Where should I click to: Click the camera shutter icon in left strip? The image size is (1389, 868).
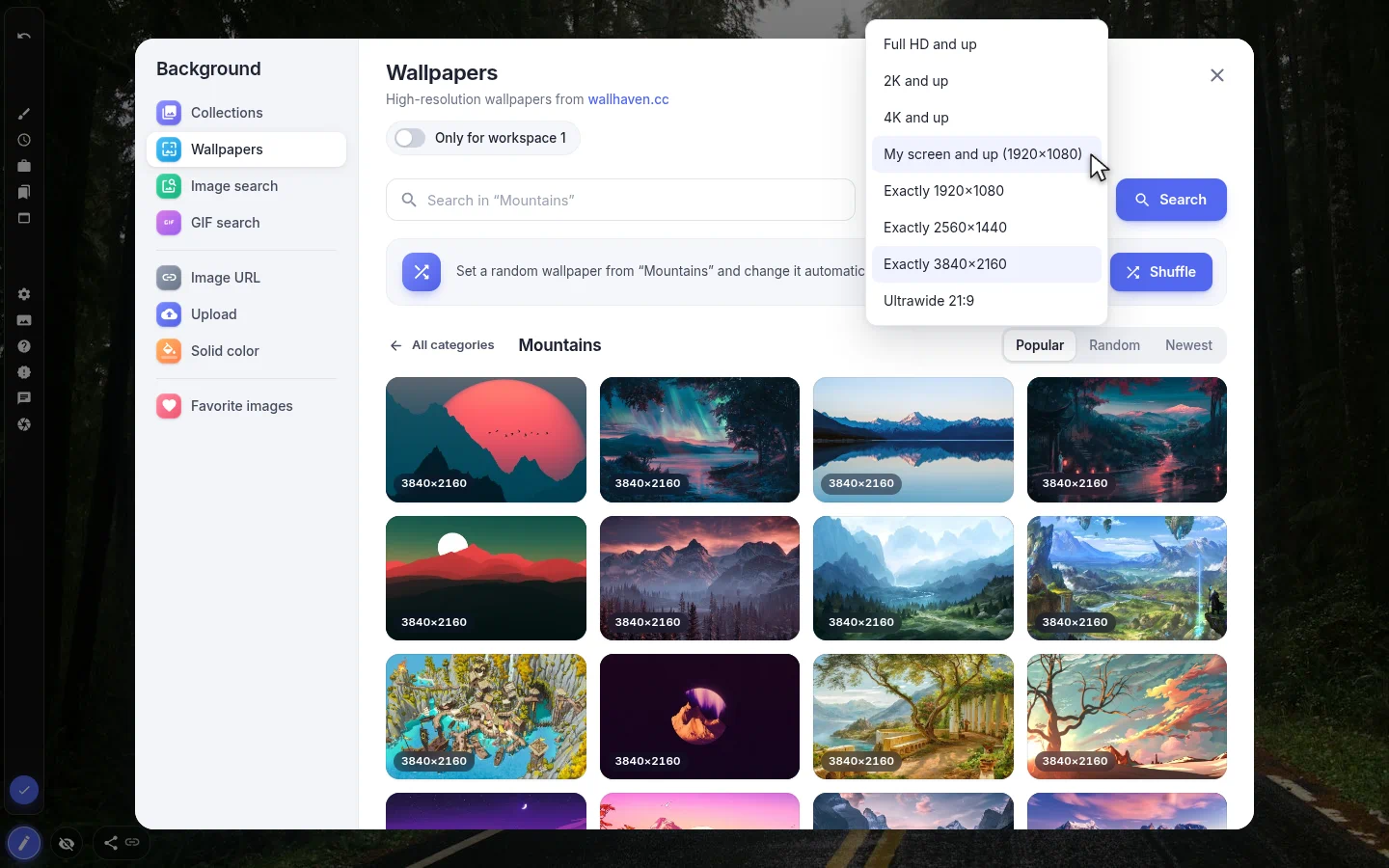pyautogui.click(x=24, y=424)
